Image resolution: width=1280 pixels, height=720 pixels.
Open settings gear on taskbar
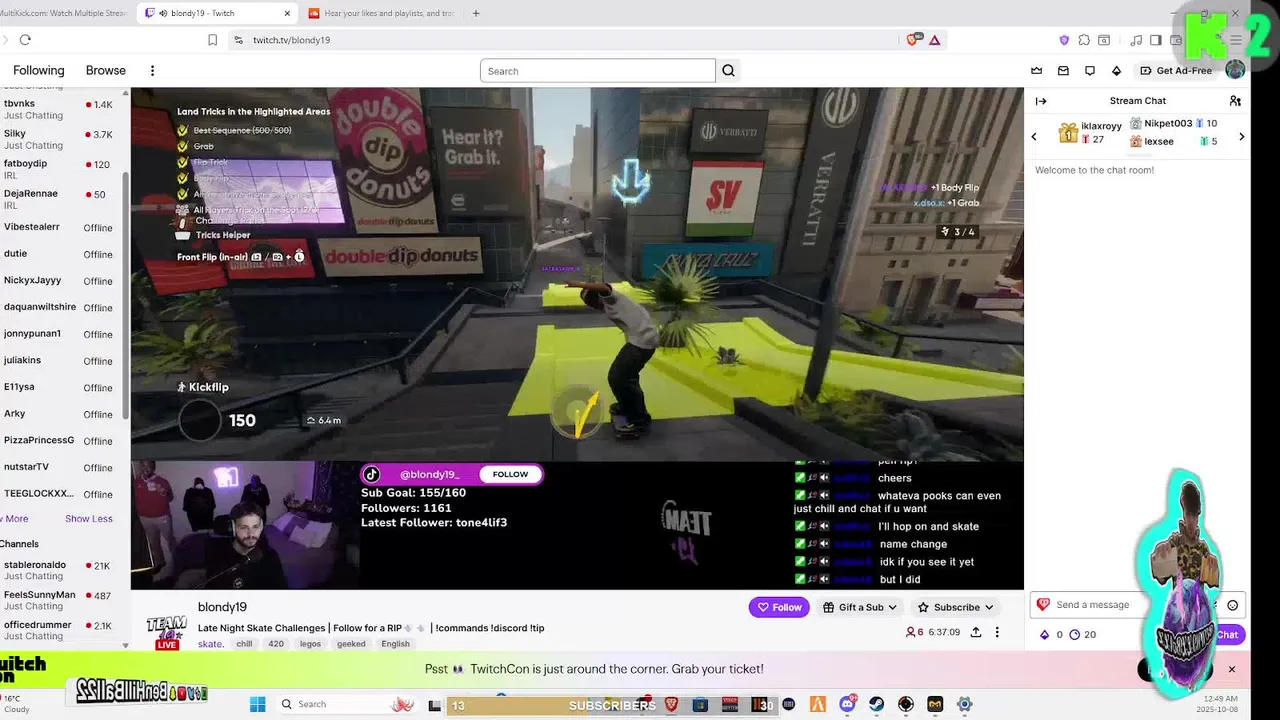point(964,704)
